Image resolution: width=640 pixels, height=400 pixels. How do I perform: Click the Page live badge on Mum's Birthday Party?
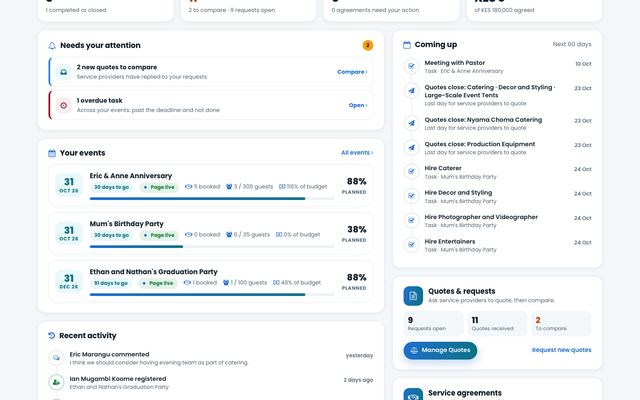pos(159,235)
